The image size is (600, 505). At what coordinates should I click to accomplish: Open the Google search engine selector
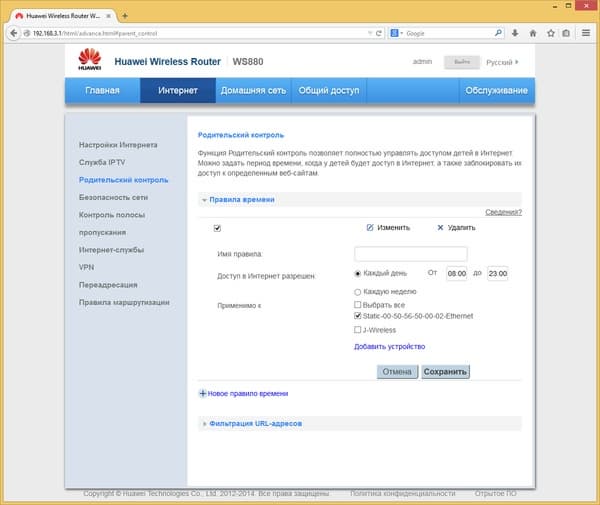coord(397,33)
